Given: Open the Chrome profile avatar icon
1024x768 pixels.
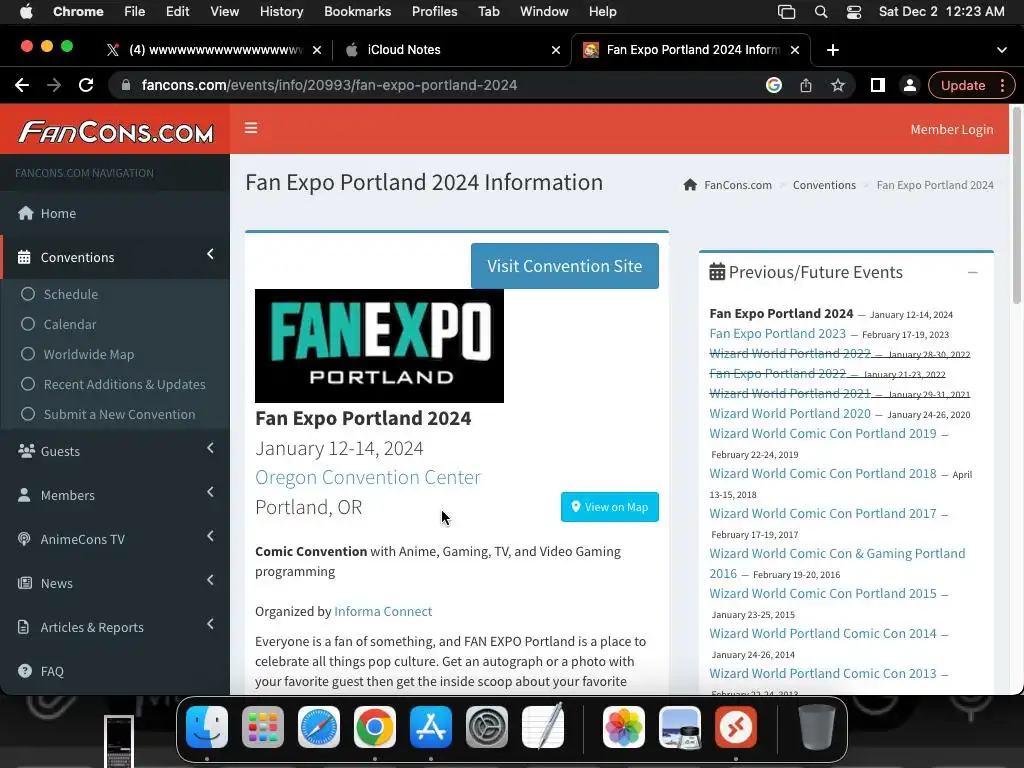Looking at the screenshot, I should pos(910,85).
